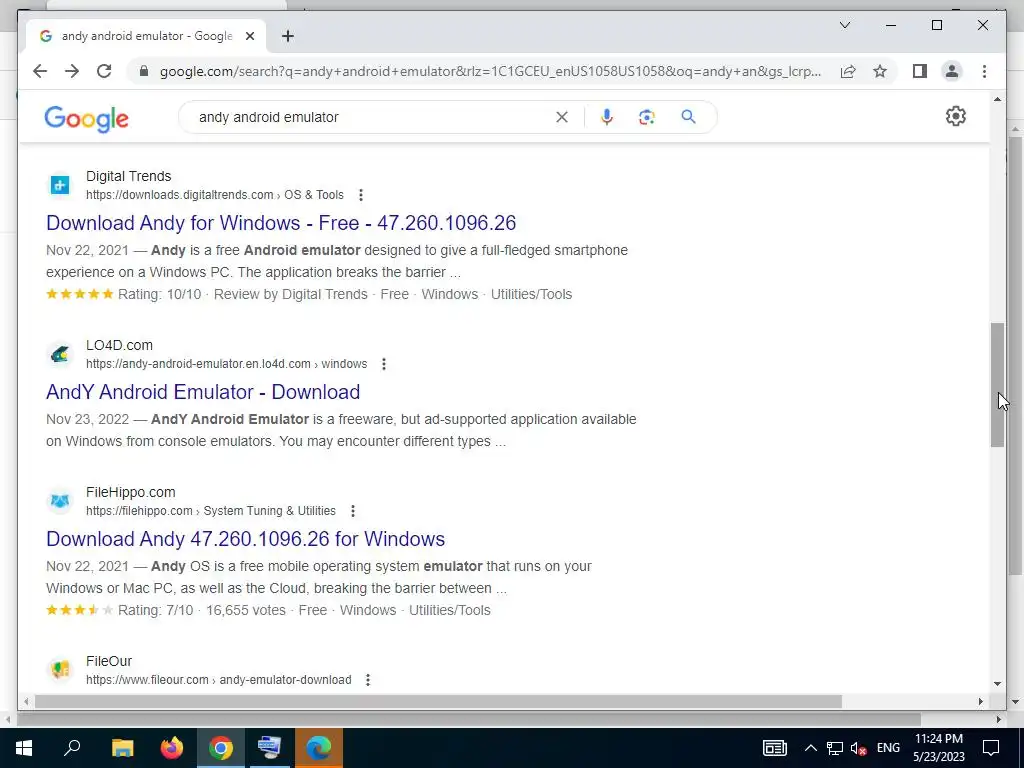Open AndY Android Emulator - Download link
Image resolution: width=1024 pixels, height=768 pixels.
(203, 392)
